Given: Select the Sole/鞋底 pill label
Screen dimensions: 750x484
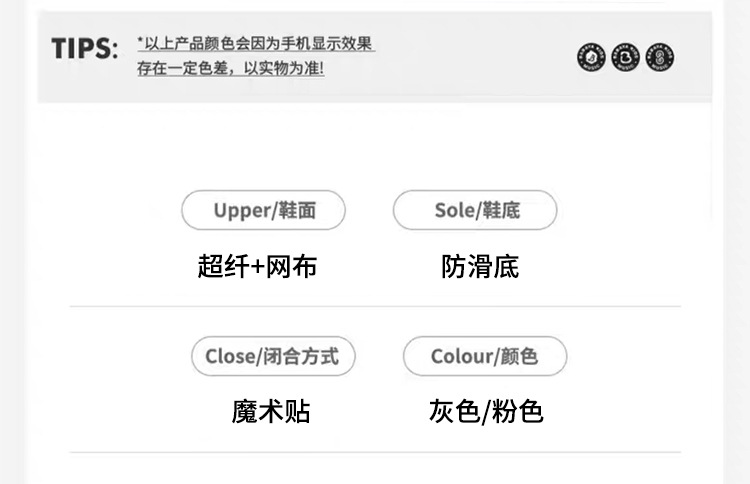Looking at the screenshot, I should pyautogui.click(x=475, y=211).
